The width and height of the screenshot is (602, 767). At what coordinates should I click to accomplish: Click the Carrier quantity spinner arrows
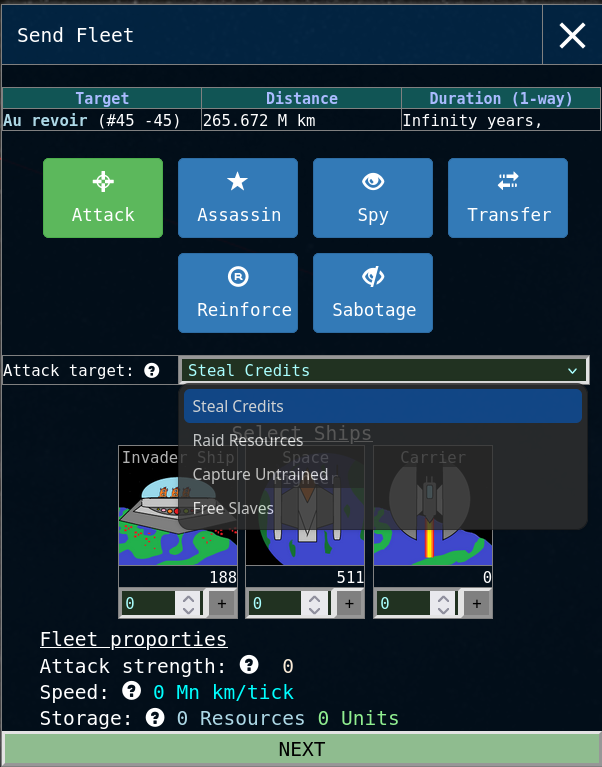(x=443, y=603)
